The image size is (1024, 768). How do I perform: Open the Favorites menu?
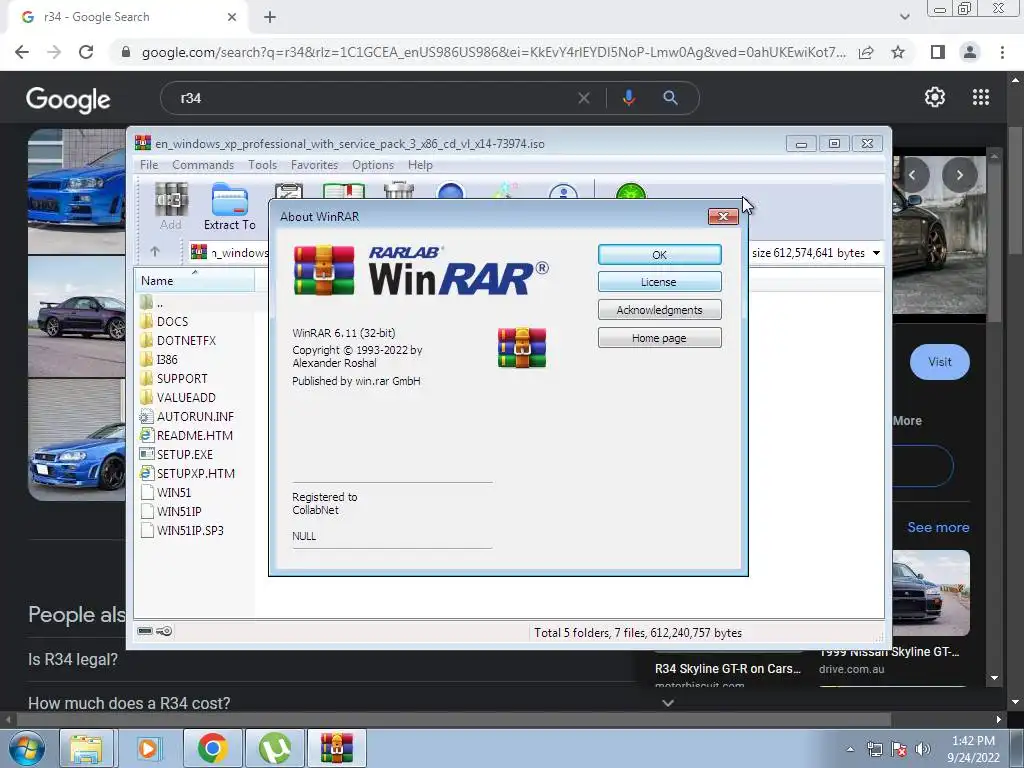315,165
